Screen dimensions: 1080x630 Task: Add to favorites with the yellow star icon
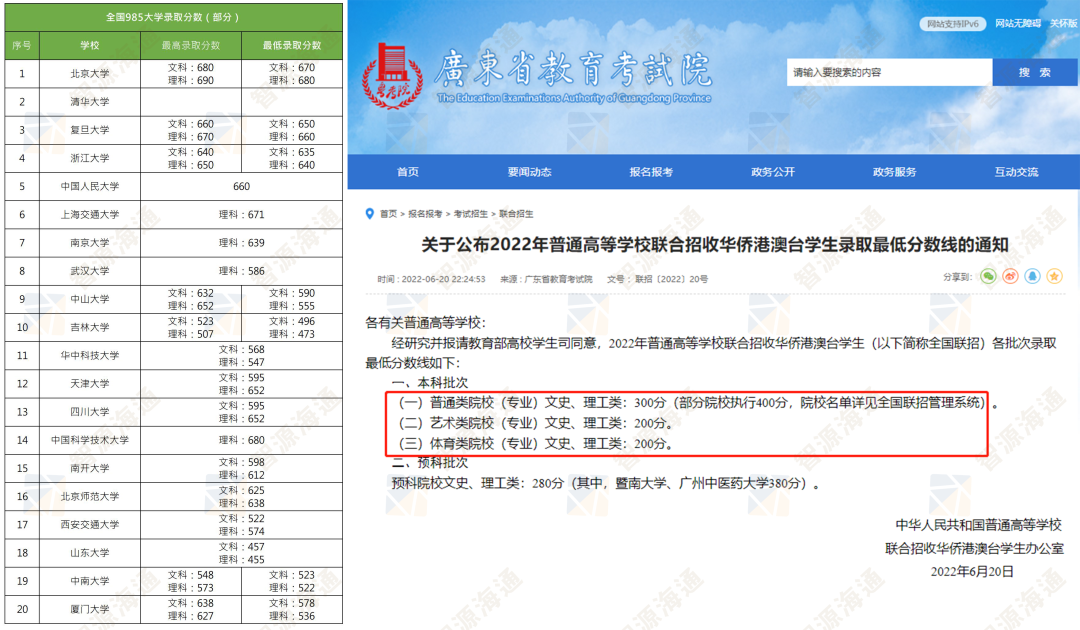(1055, 277)
